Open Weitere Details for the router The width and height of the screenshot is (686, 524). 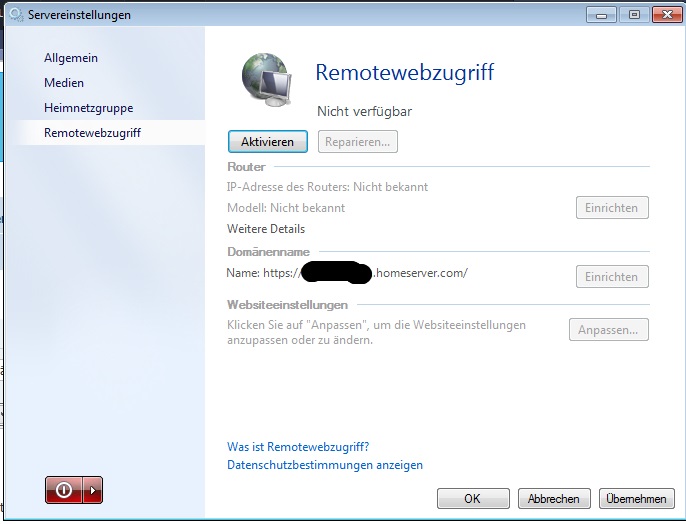266,229
